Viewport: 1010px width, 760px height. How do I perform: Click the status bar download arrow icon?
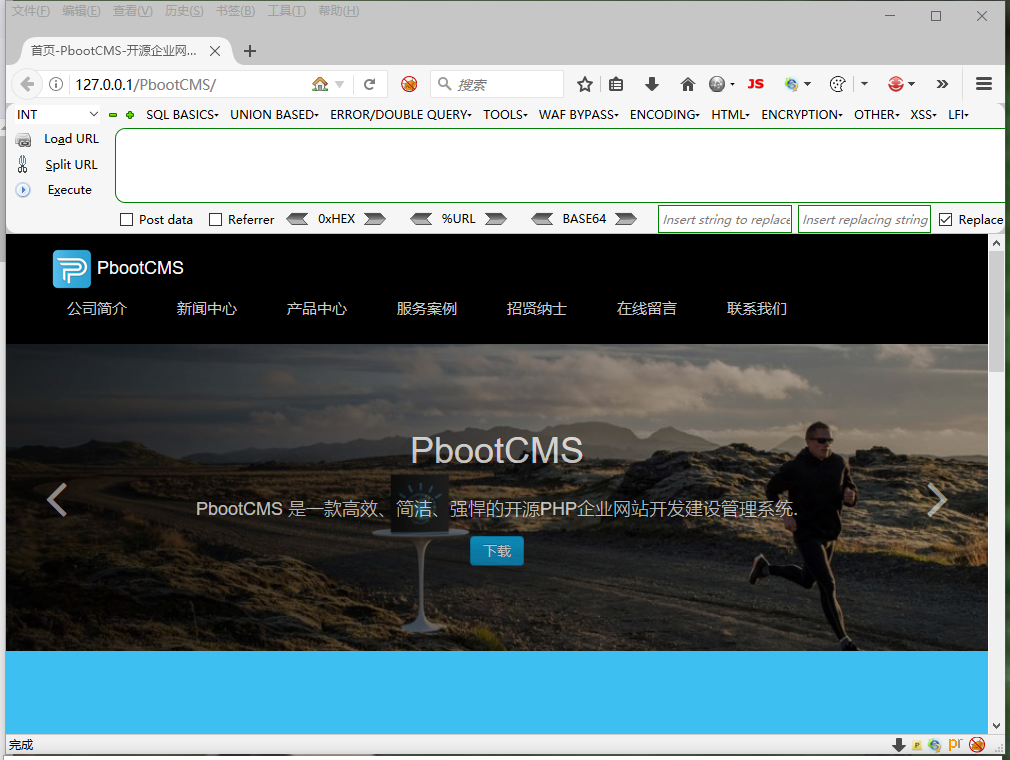[x=899, y=745]
